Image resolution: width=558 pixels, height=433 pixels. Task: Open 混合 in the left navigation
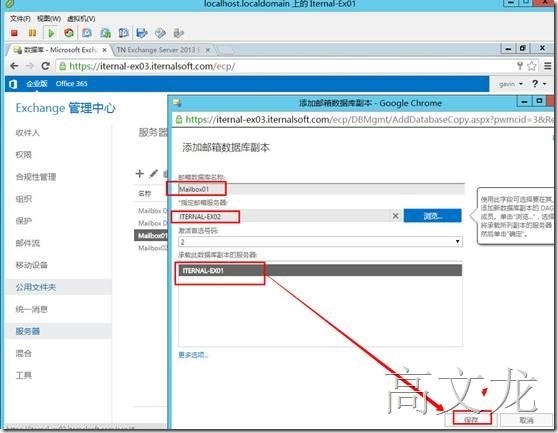point(24,353)
